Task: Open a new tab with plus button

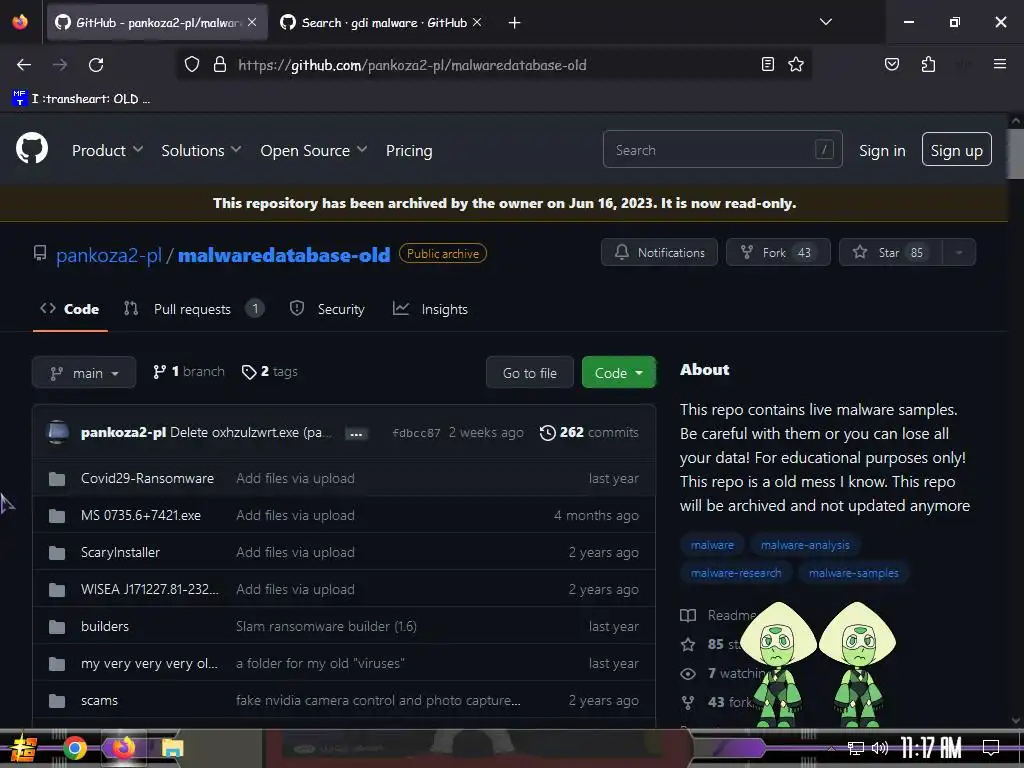Action: pyautogui.click(x=515, y=23)
